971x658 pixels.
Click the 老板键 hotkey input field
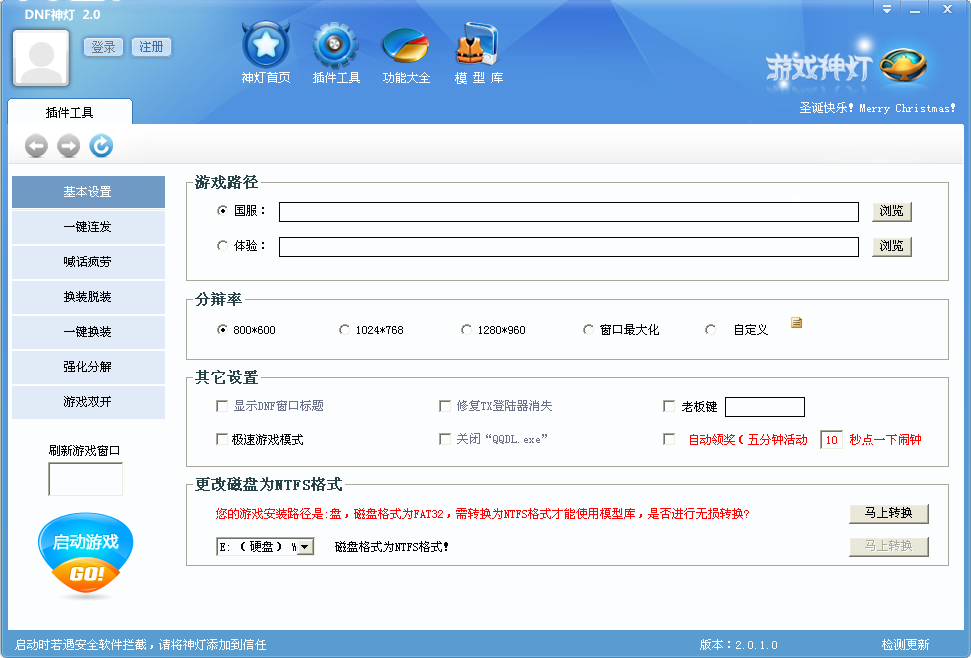(765, 407)
